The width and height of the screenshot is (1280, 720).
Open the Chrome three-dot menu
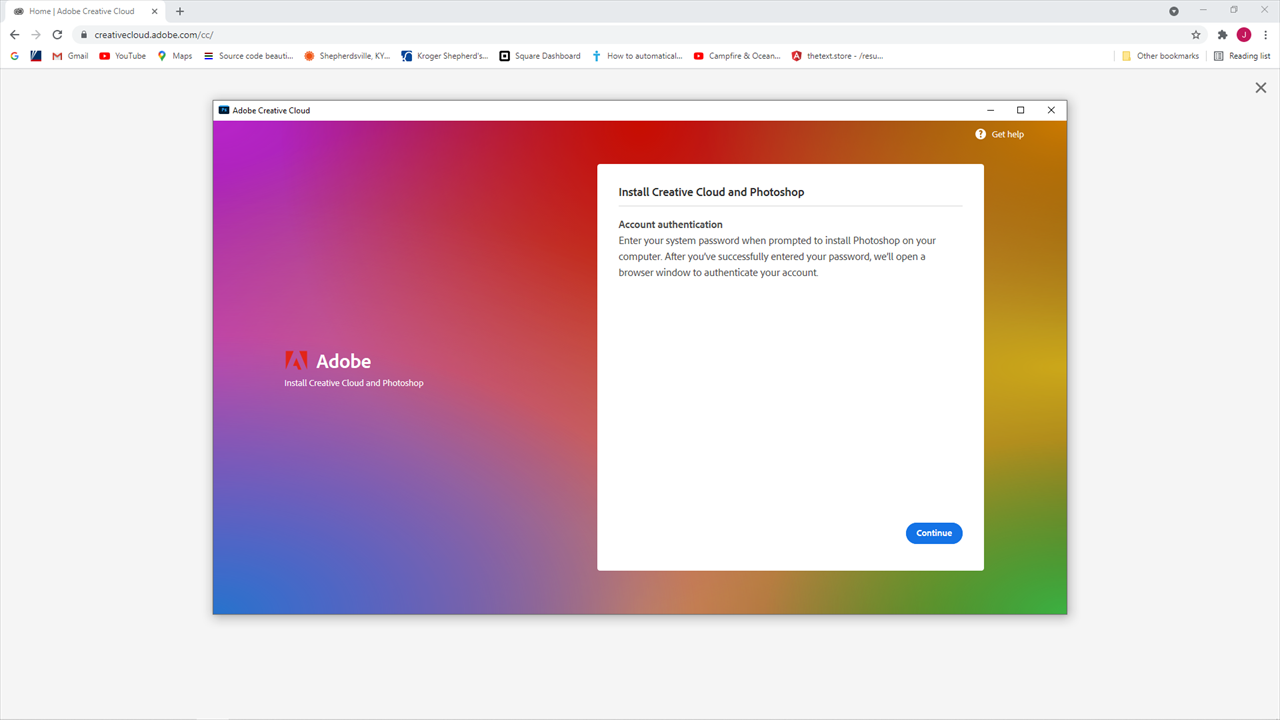[1266, 34]
